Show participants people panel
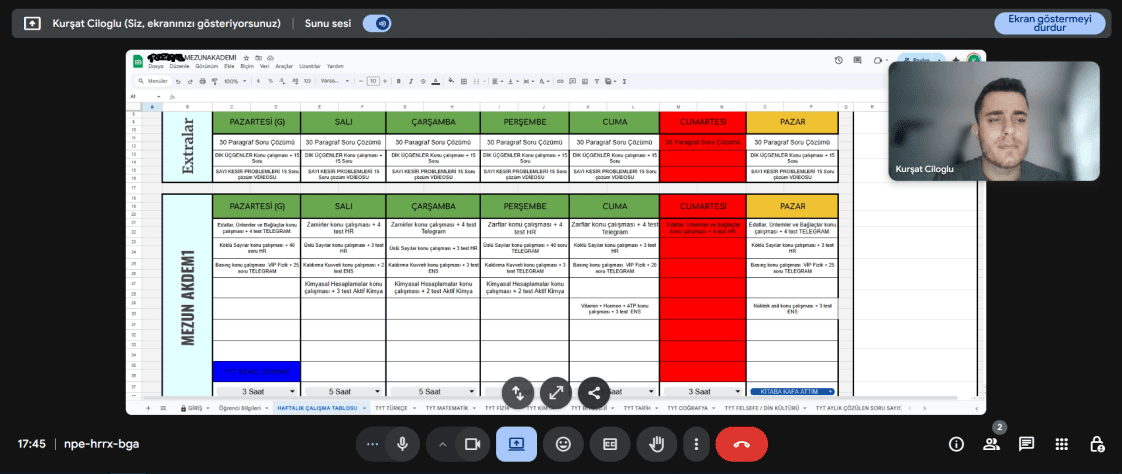Screen dimensions: 1122x474 (991, 444)
